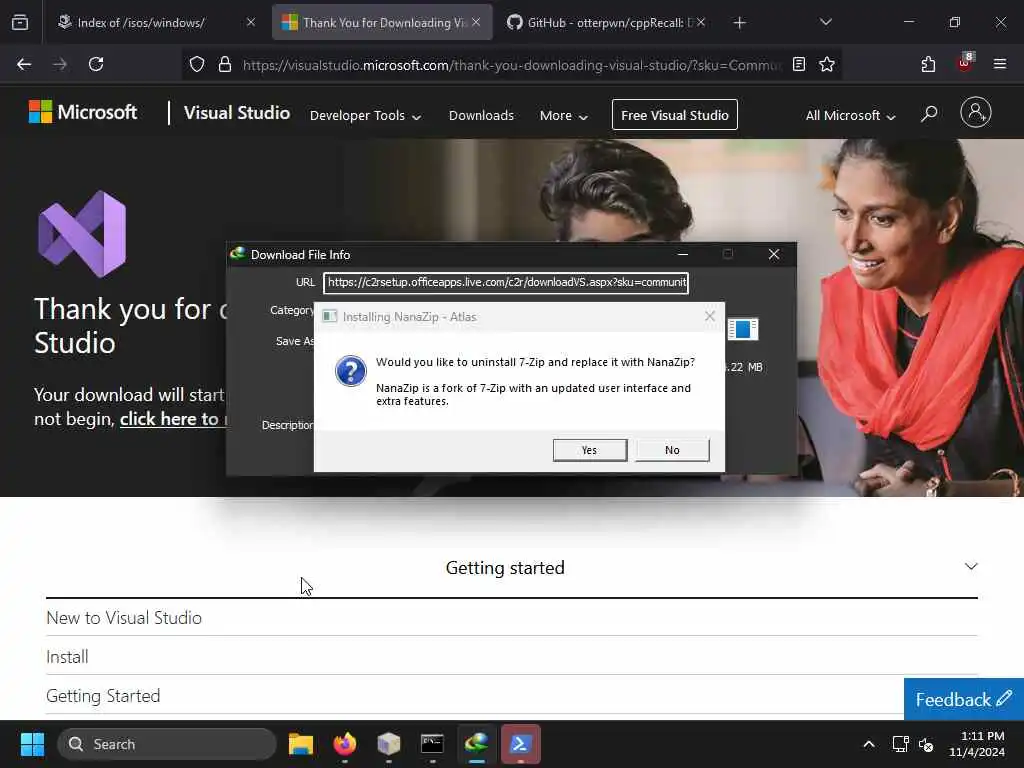1024x768 pixels.
Task: Open Firefox View icon
Action: 20,23
